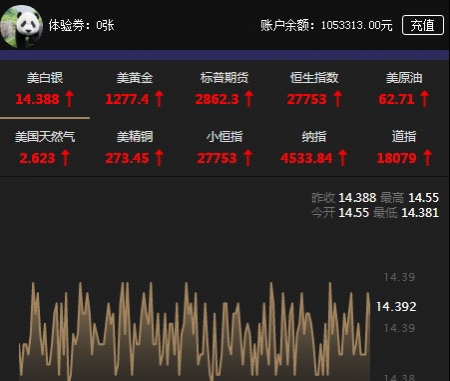Image resolution: width=450 pixels, height=381 pixels.
Task: Click the current price label 14.392 on chart
Action: pyautogui.click(x=396, y=306)
